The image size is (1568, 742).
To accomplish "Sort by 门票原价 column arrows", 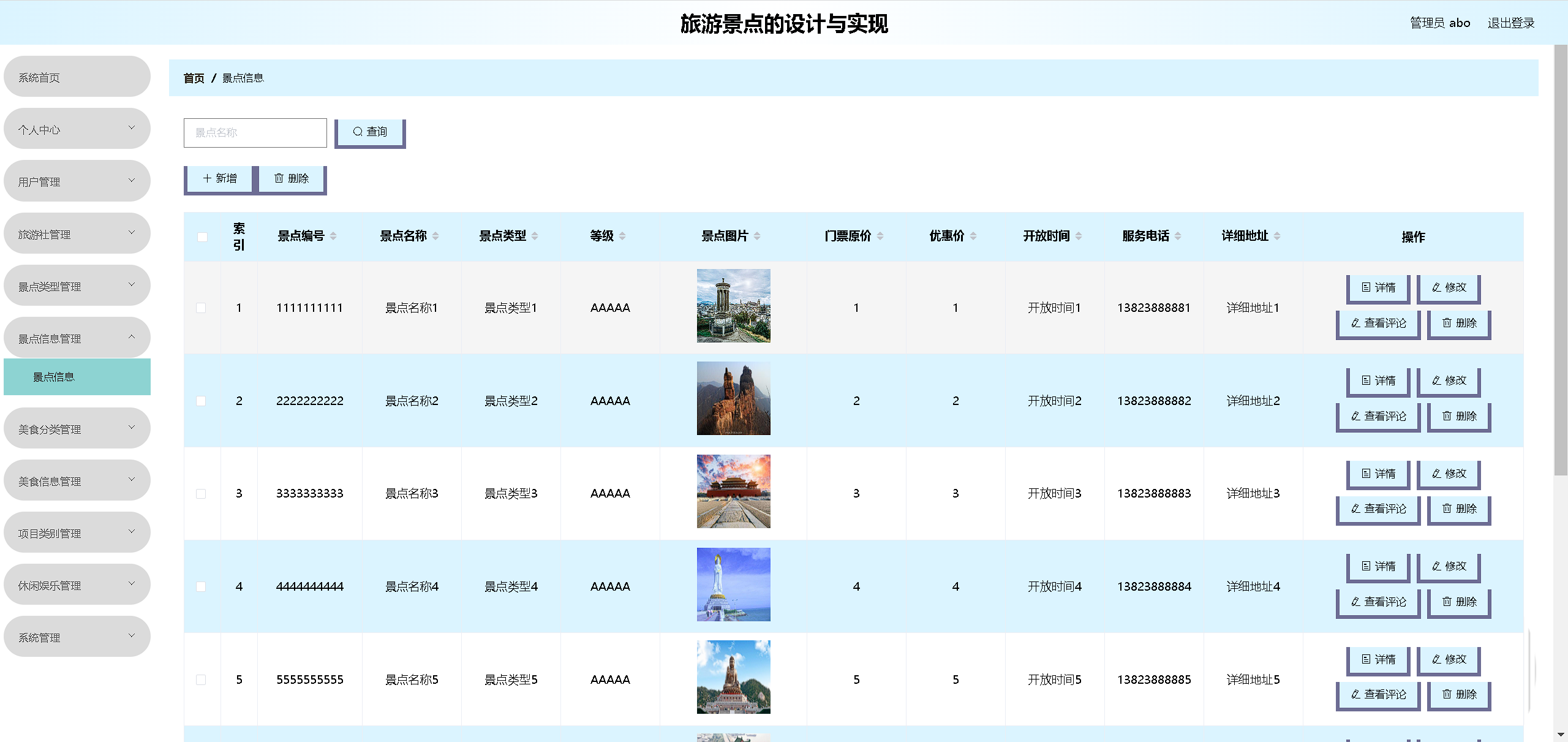I will coord(880,236).
